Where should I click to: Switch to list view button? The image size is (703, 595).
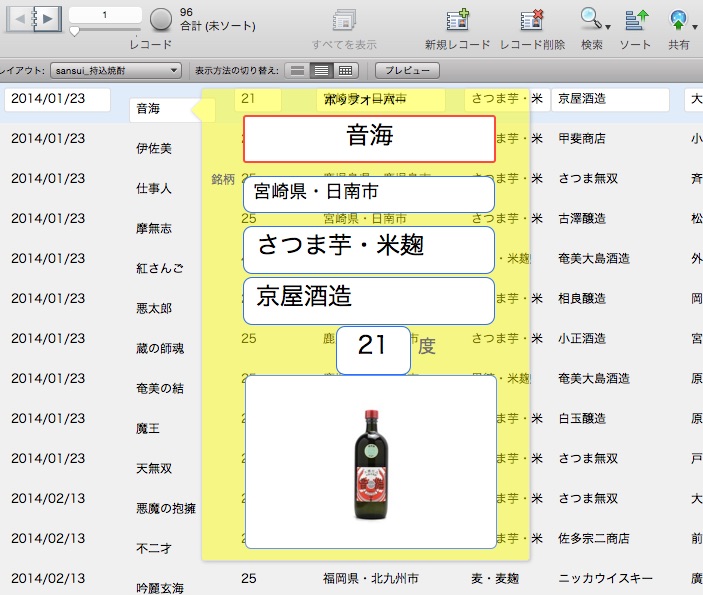pyautogui.click(x=321, y=70)
